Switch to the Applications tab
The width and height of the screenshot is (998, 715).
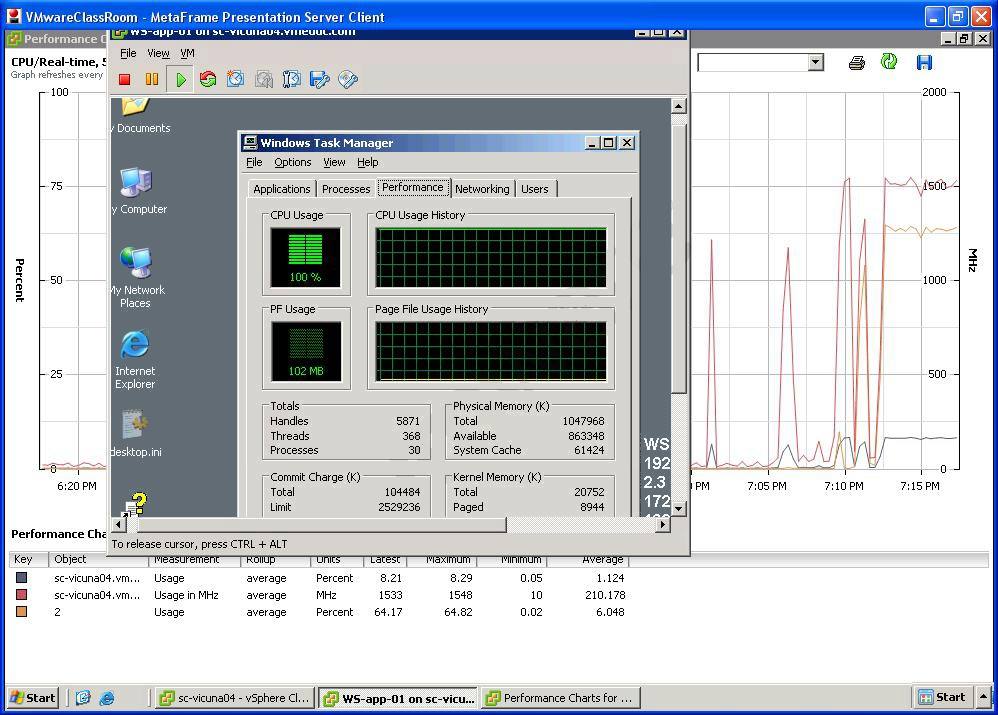[281, 189]
